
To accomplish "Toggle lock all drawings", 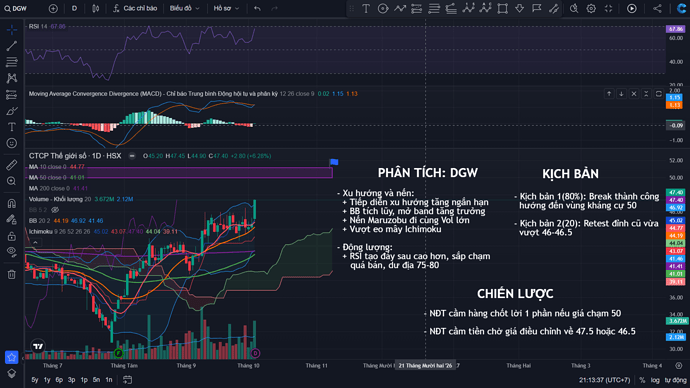I will 12,236.
